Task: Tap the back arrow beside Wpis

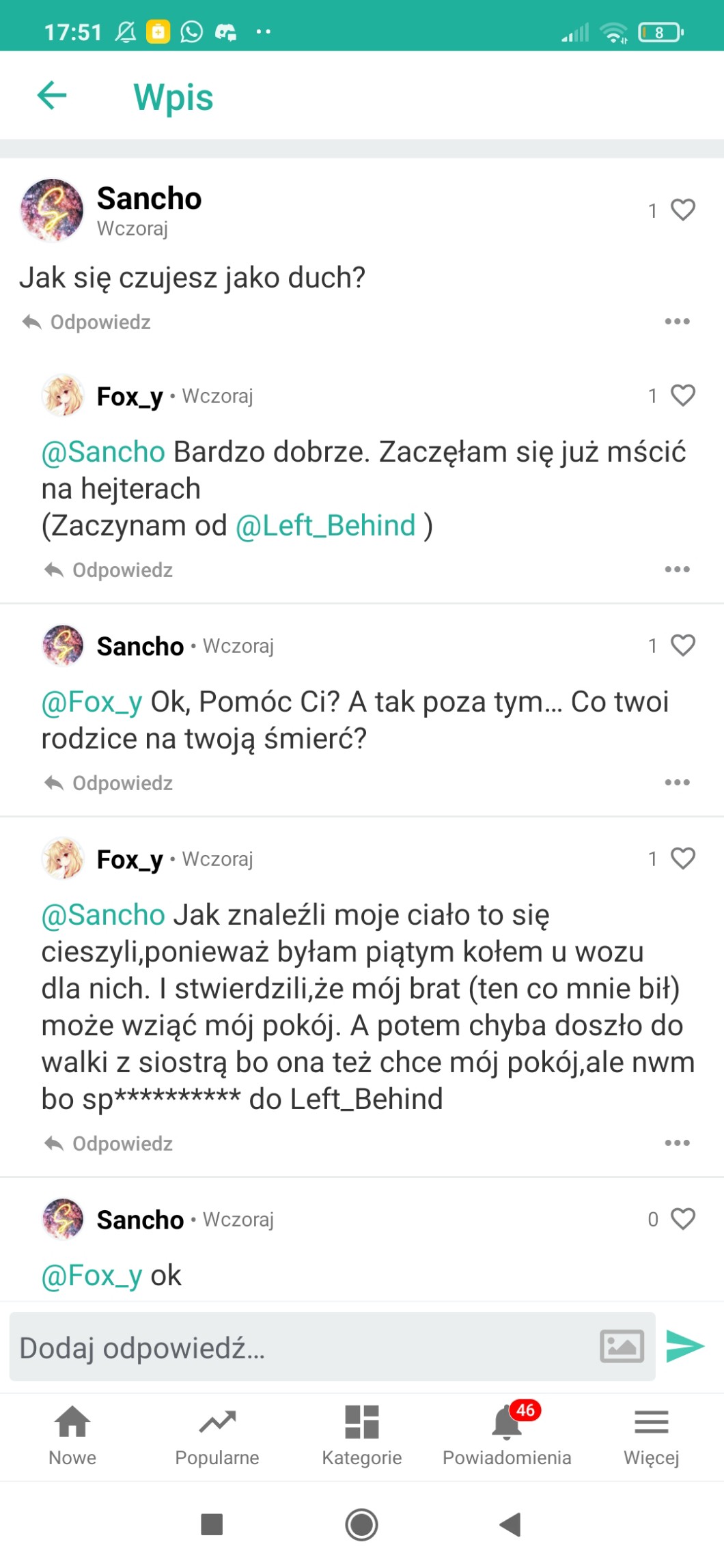Action: tap(52, 95)
